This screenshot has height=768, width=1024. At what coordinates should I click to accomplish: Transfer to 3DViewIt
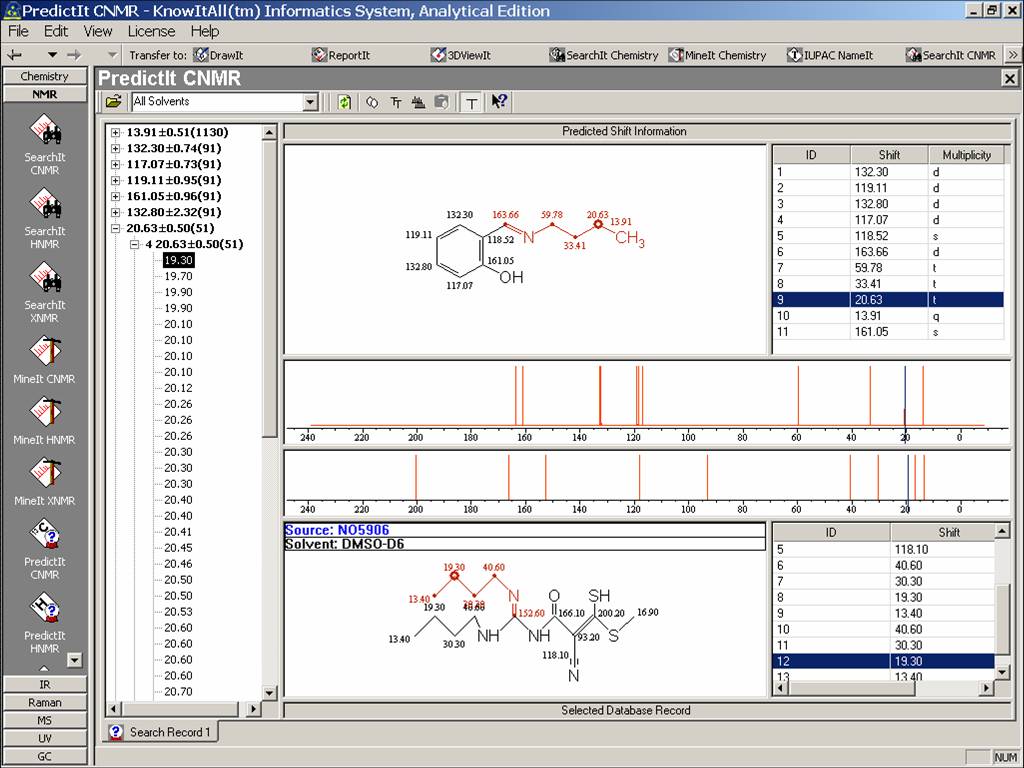461,56
